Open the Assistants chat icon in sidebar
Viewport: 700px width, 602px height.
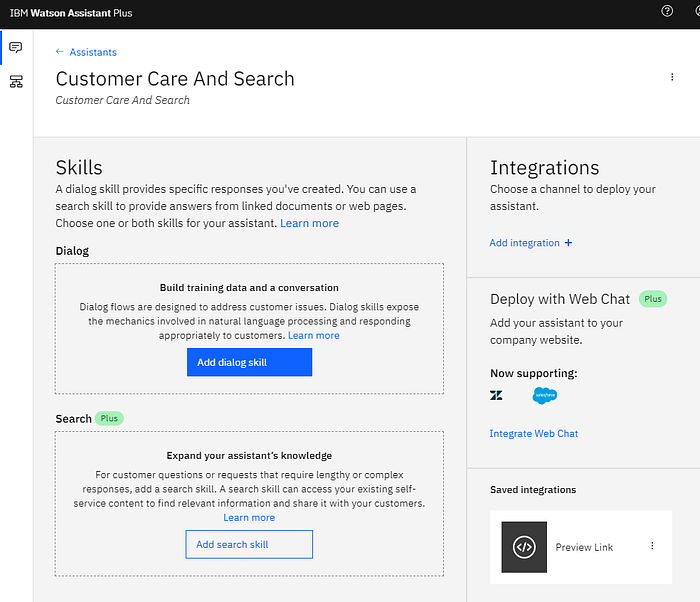16,47
